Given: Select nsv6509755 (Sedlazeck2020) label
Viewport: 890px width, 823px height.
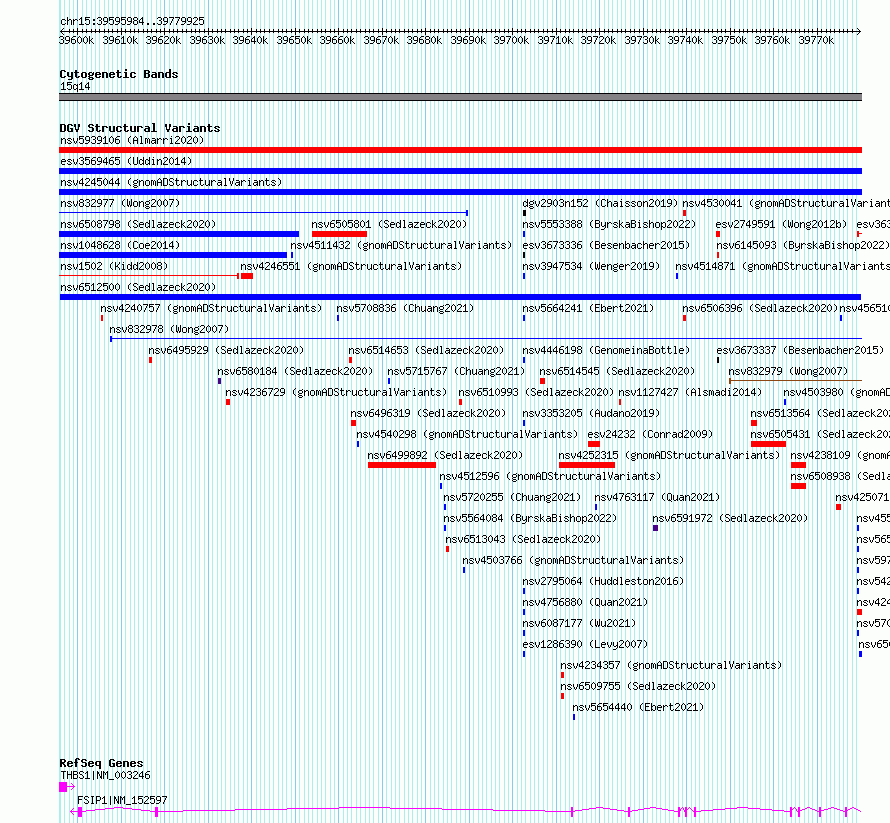Looking at the screenshot, I should [x=638, y=686].
